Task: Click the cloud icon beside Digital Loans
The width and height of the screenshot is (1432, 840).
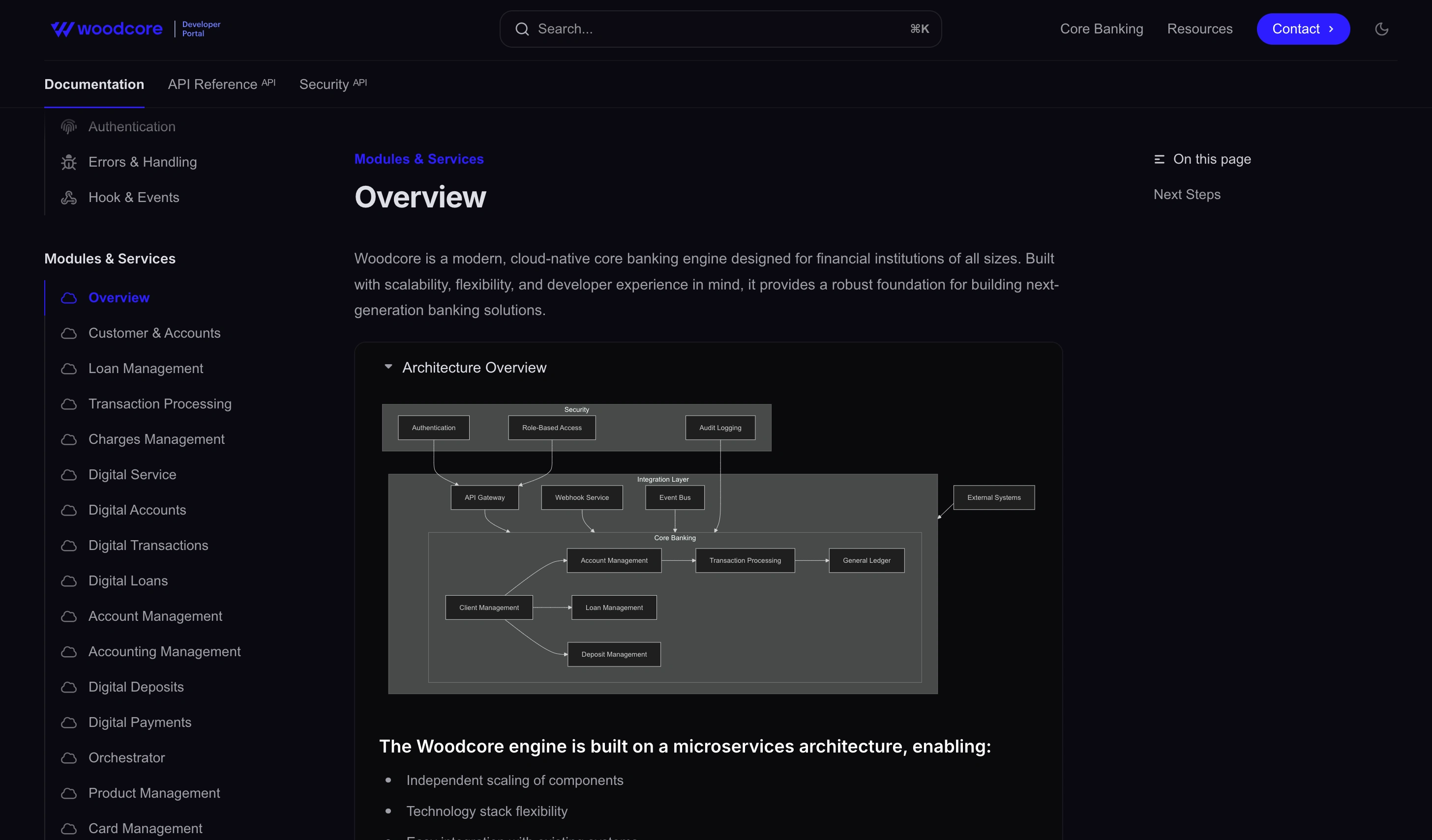Action: (69, 581)
